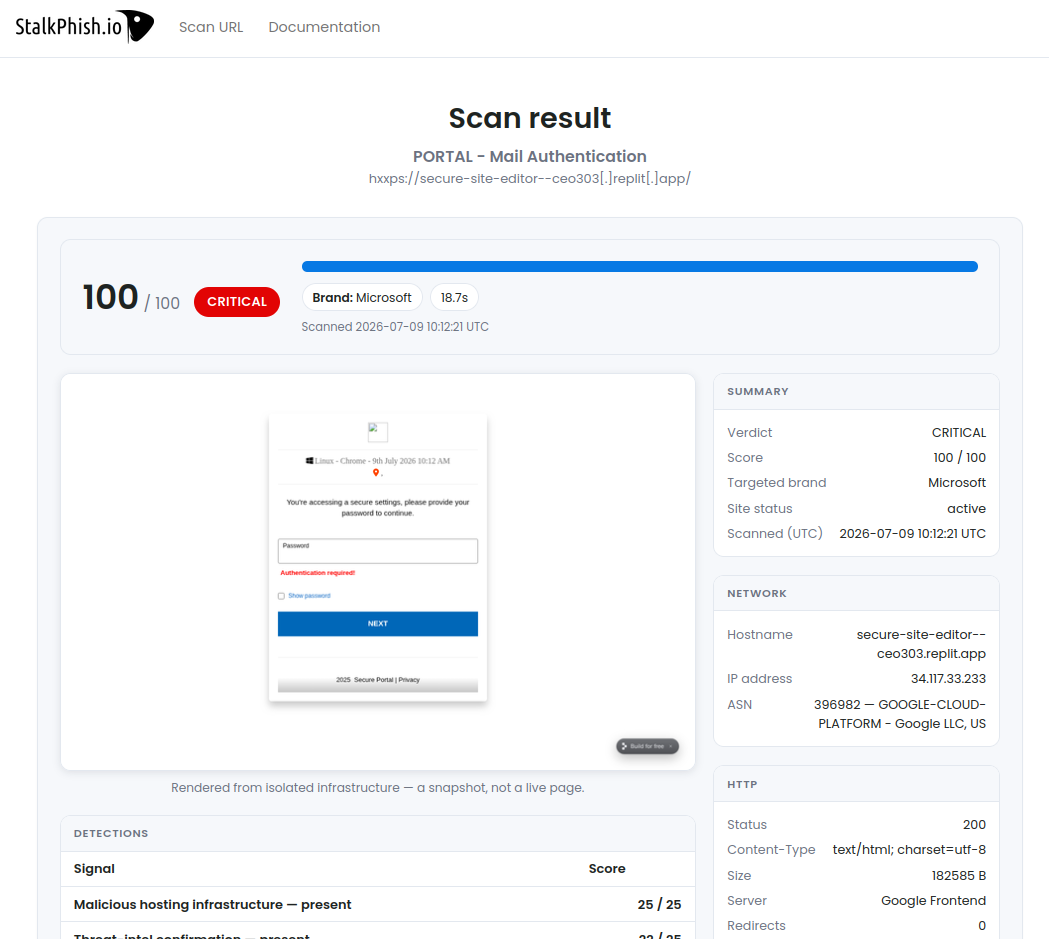Click the 'Scanned 2026-07-09 10:12:21 UTC' line under the brand pill
The image size is (1049, 939).
pos(395,327)
